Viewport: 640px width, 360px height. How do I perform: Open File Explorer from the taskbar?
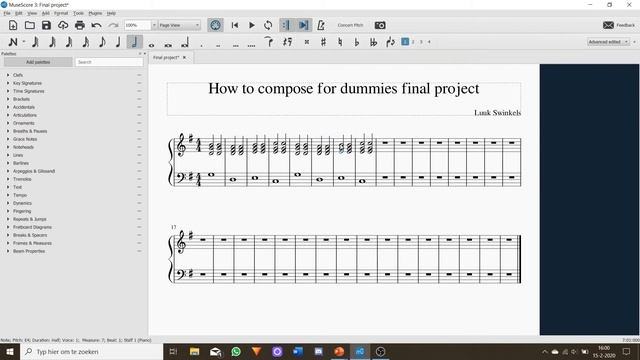point(194,351)
